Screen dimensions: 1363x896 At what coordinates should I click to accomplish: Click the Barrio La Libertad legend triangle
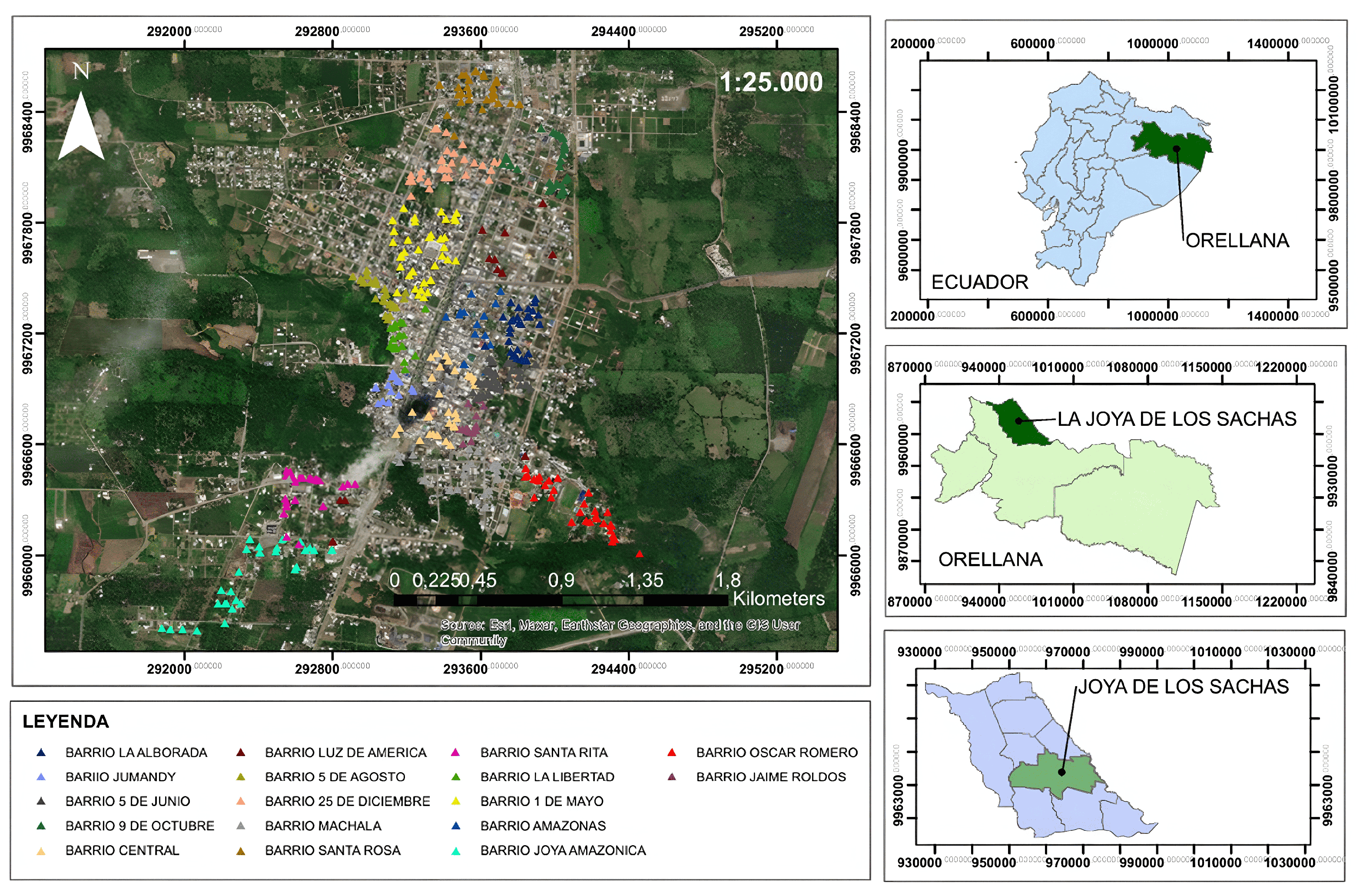(x=456, y=777)
